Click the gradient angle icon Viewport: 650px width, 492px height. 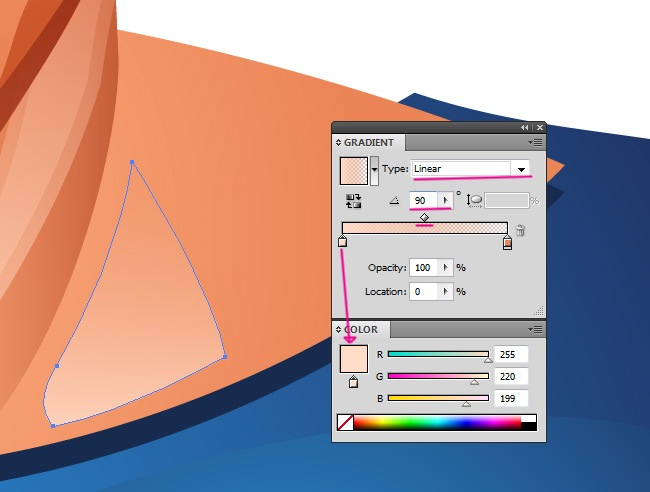pyautogui.click(x=394, y=201)
